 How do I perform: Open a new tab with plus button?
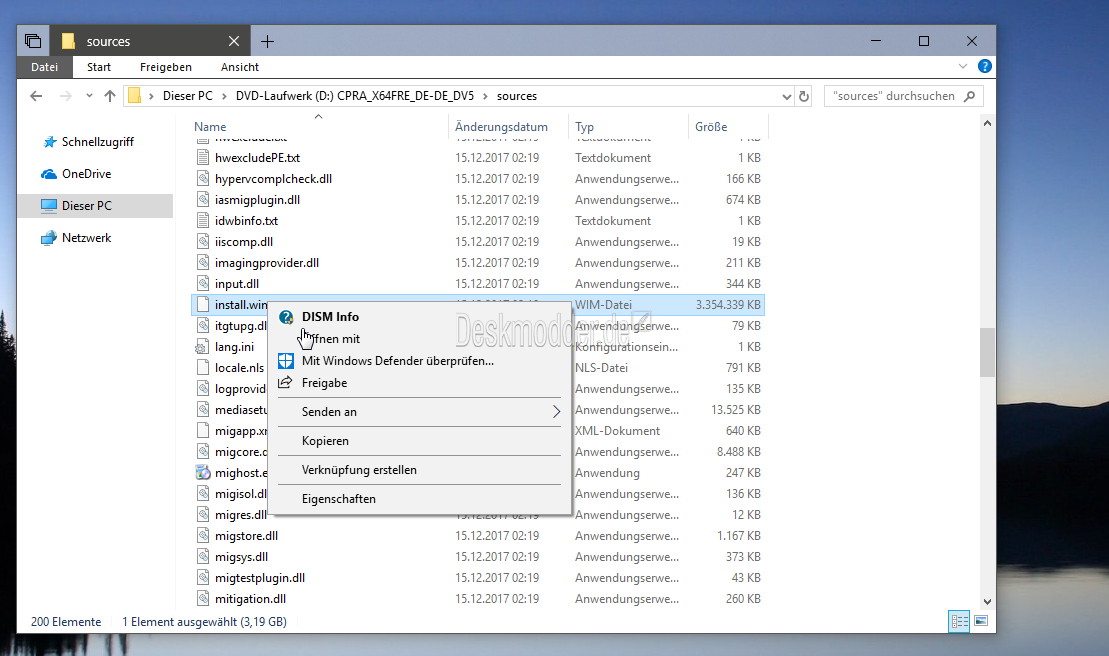pos(267,42)
